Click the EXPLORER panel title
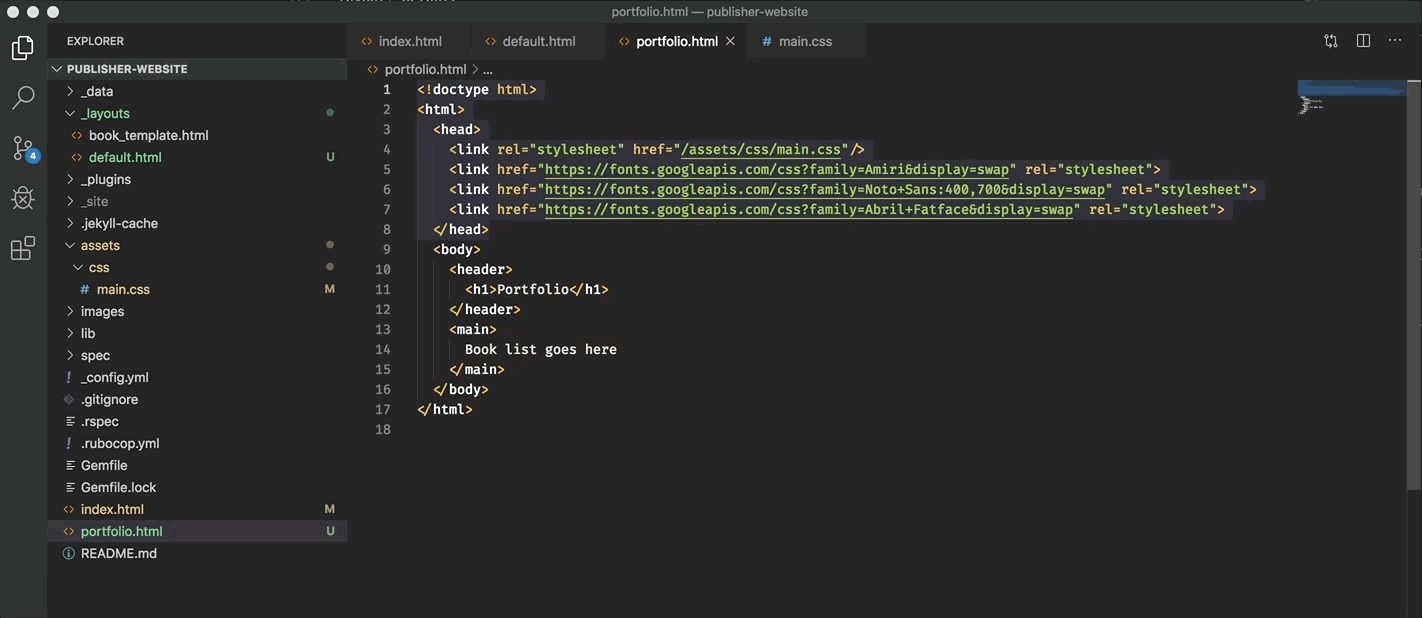This screenshot has width=1422, height=618. pyautogui.click(x=95, y=41)
